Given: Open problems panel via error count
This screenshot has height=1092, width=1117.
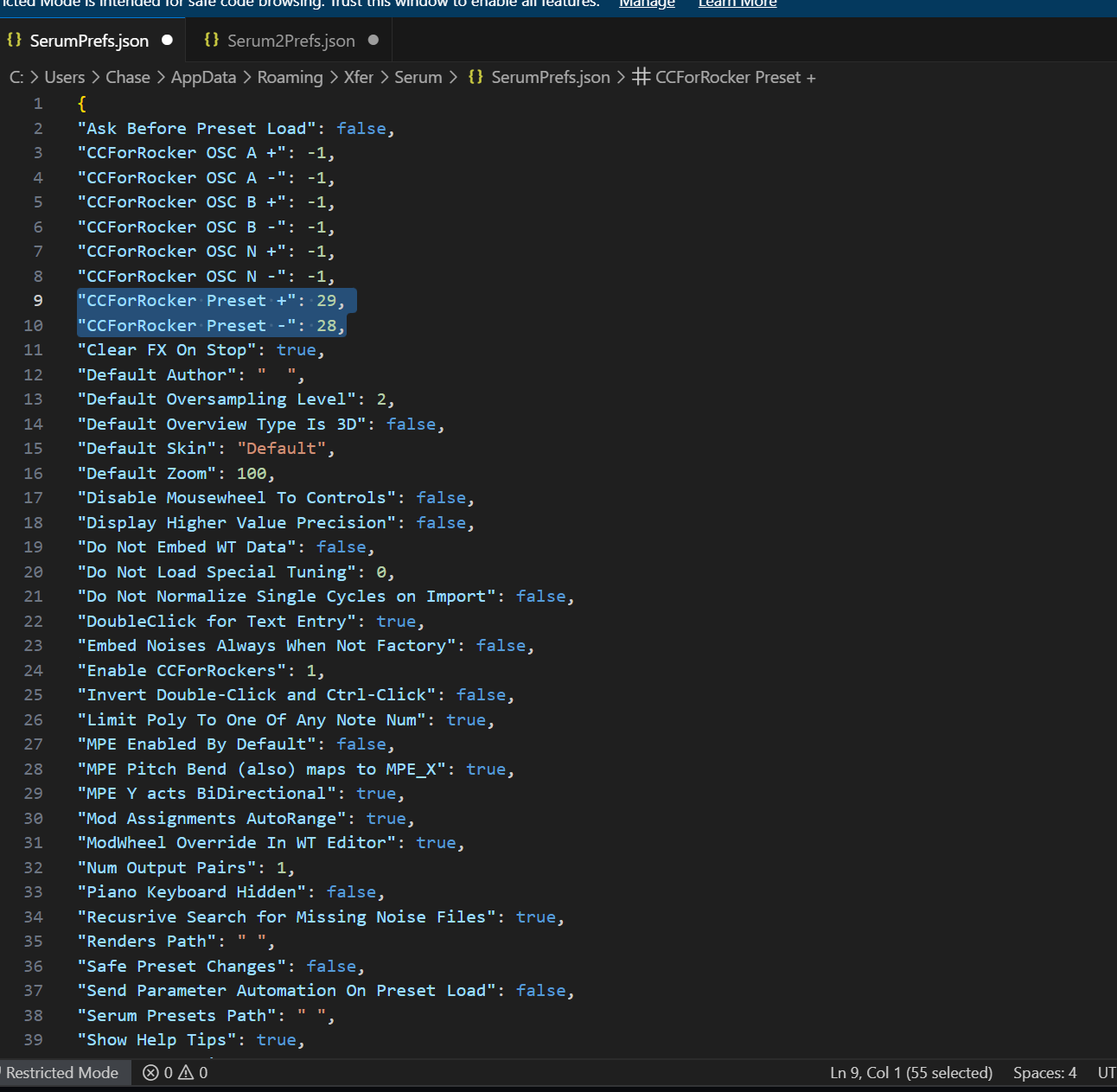Looking at the screenshot, I should (157, 1073).
